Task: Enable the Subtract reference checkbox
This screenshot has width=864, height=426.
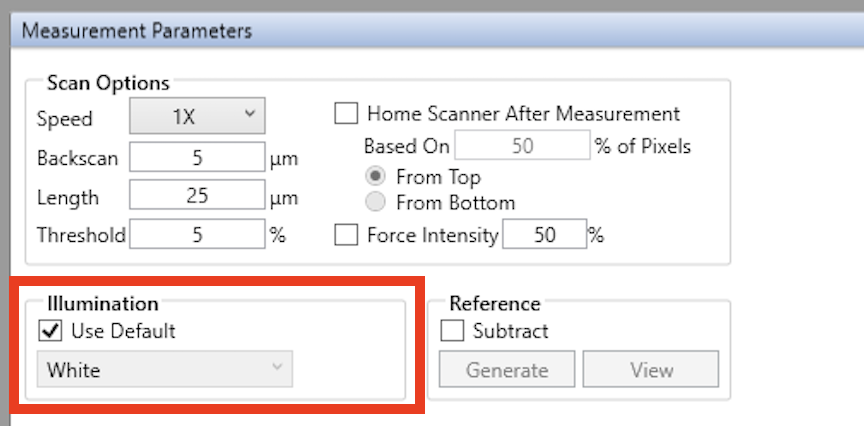Action: (x=453, y=331)
